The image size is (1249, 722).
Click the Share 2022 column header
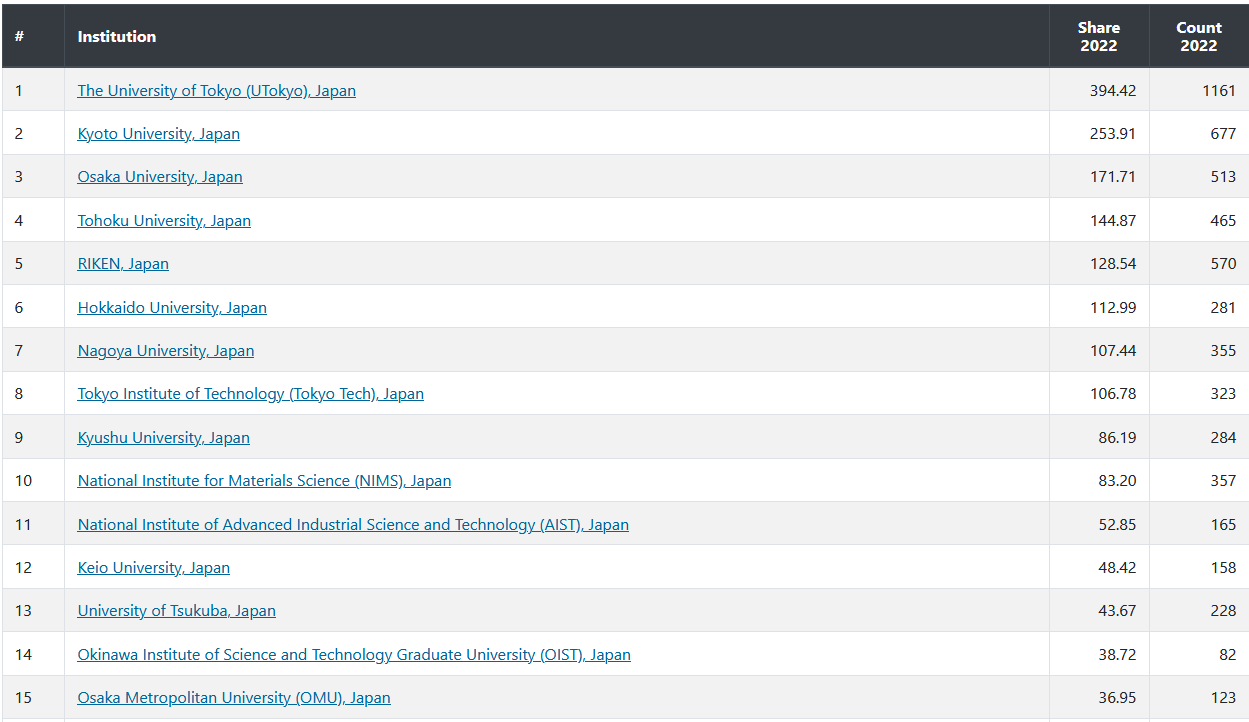[1099, 36]
